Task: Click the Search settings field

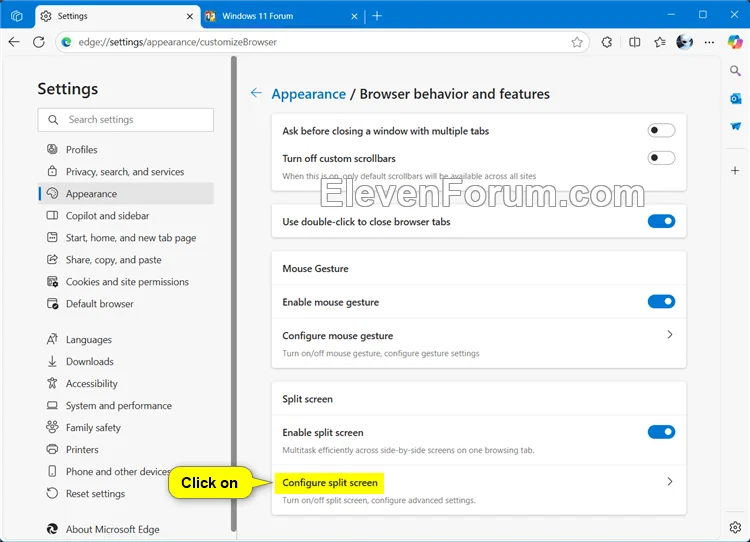Action: 126,120
